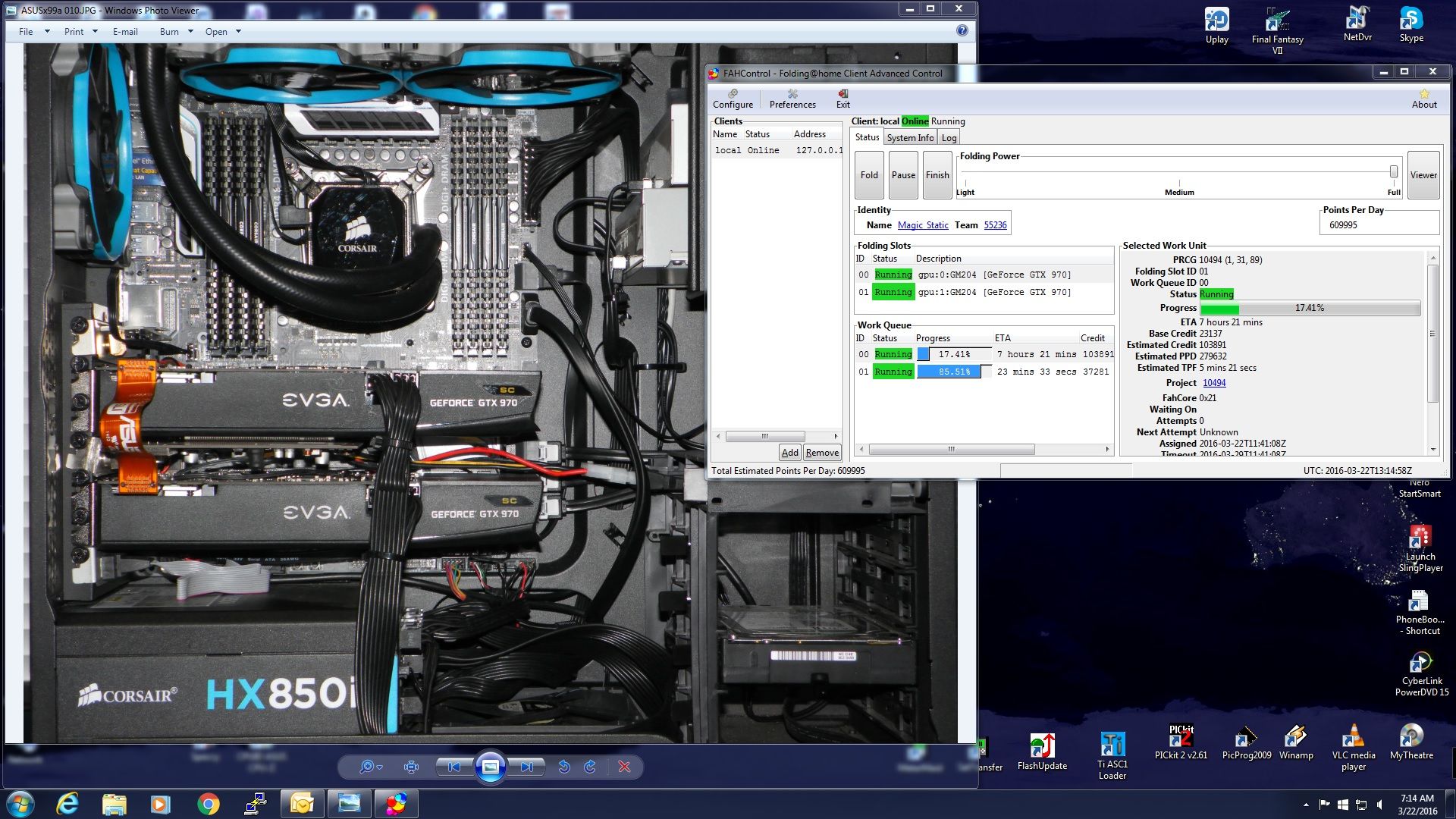Rotate the photo counterclockwise
The height and width of the screenshot is (819, 1456).
pos(564,767)
